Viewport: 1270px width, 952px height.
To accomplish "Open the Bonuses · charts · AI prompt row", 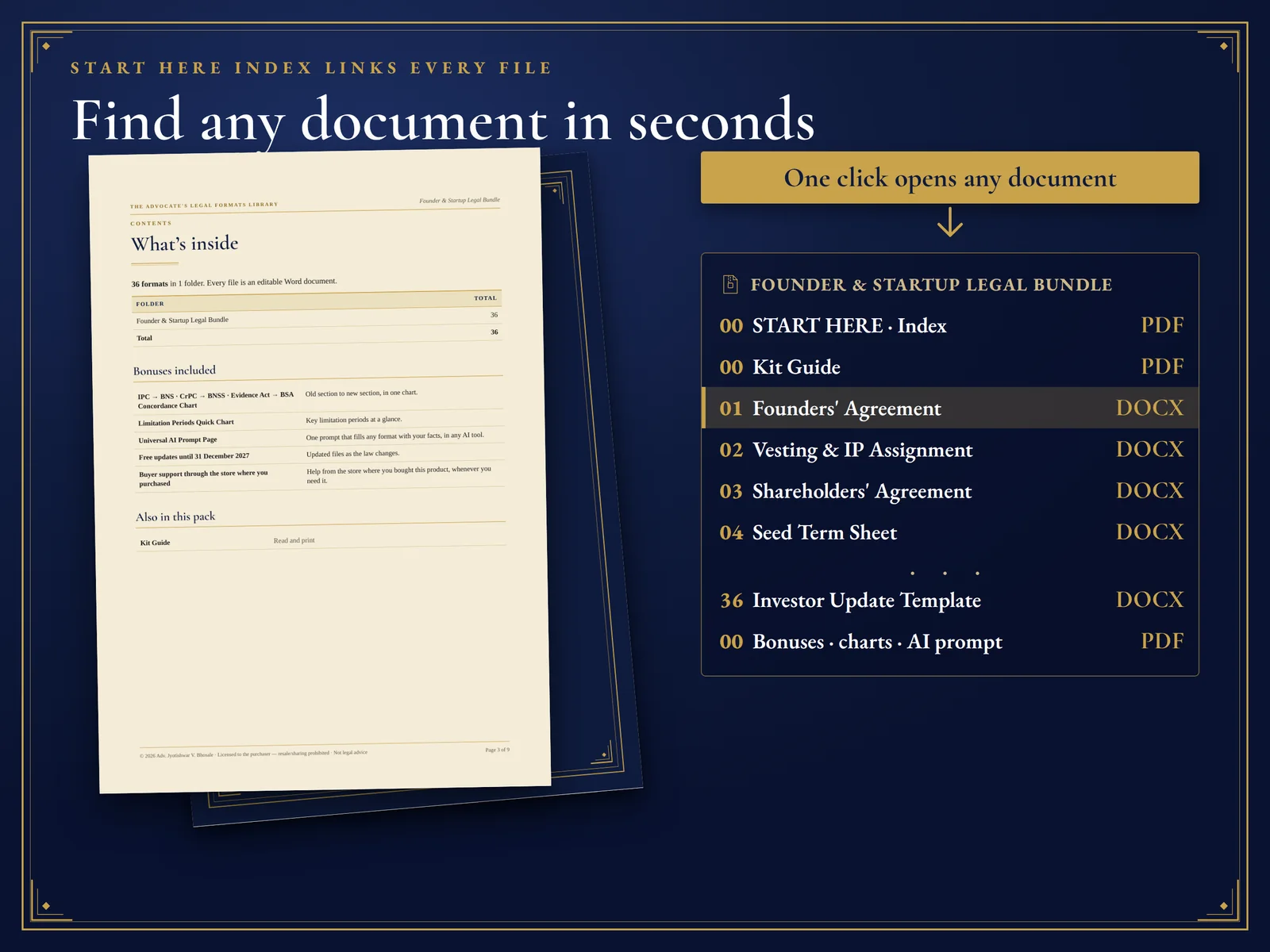I will (950, 641).
